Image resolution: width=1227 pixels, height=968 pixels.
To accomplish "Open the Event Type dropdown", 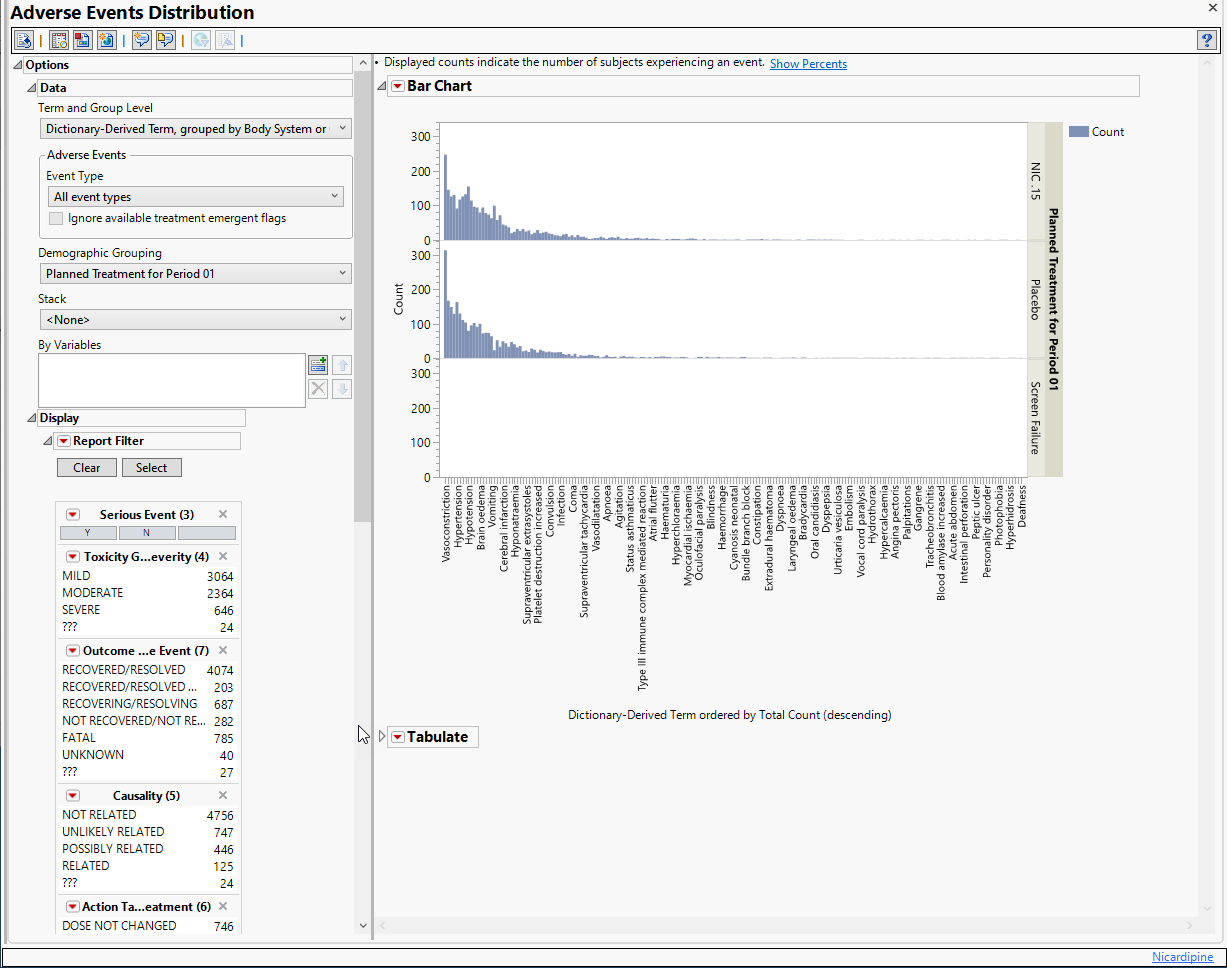I will pyautogui.click(x=195, y=197).
